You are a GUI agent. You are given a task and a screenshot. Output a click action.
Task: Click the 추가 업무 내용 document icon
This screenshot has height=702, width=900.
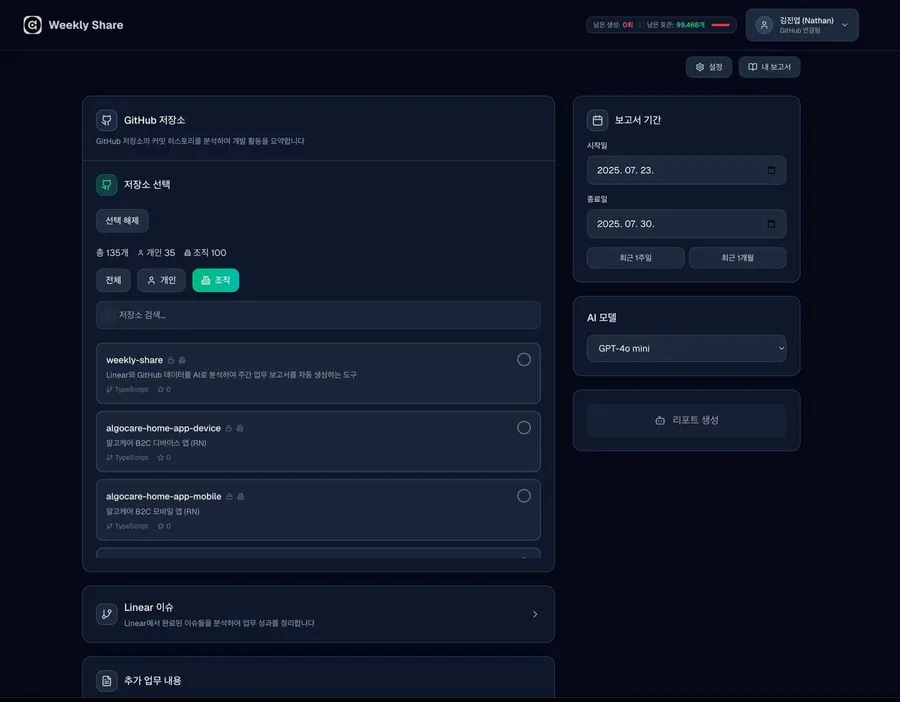coord(107,681)
